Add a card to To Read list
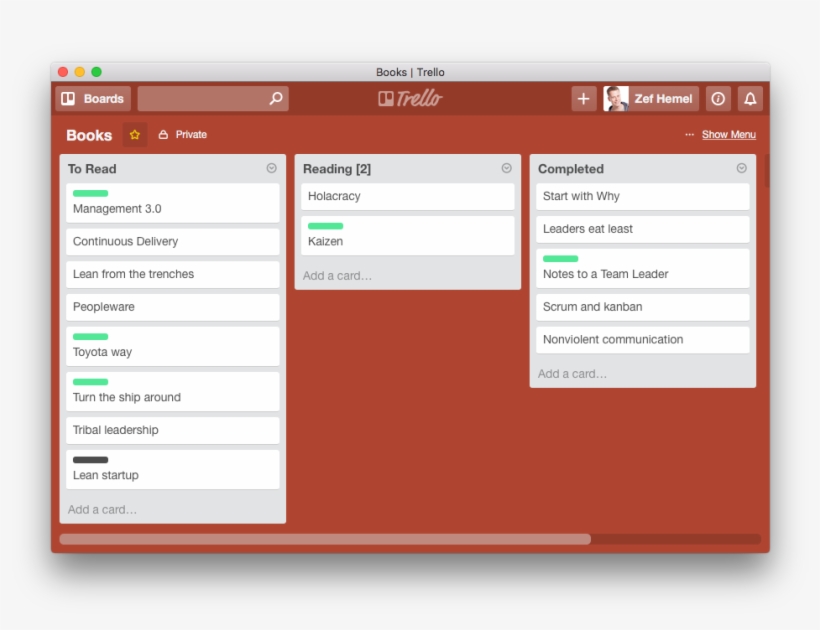Screen dimensions: 820x630 click(102, 510)
